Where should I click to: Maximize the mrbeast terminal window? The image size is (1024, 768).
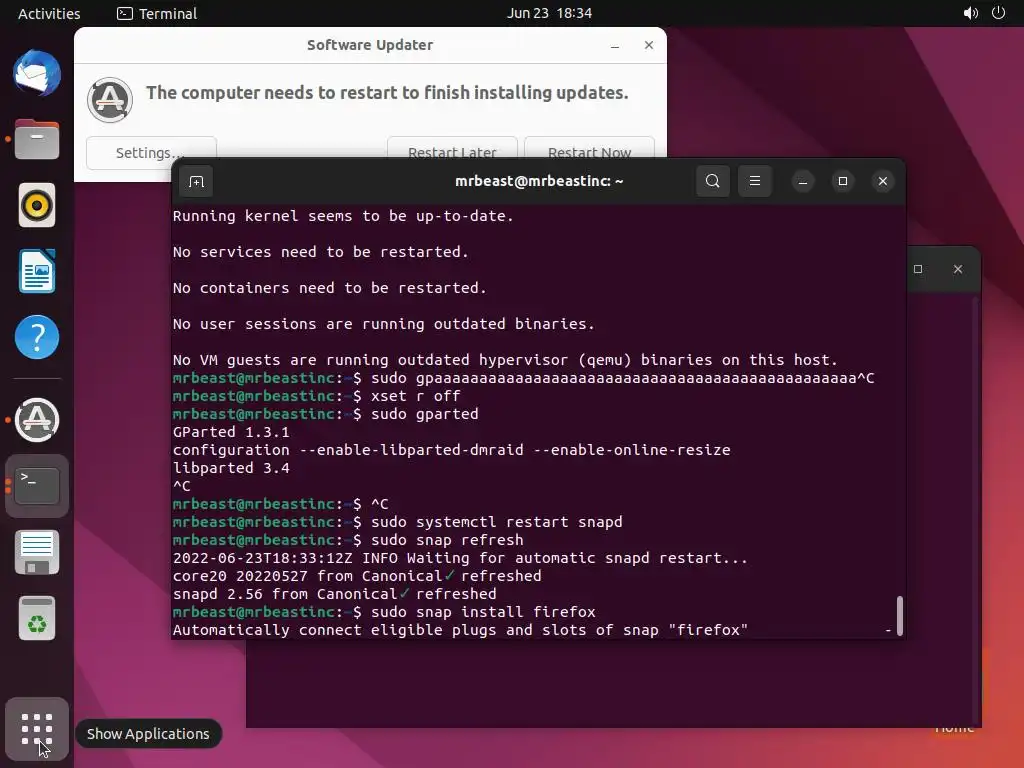pos(842,181)
